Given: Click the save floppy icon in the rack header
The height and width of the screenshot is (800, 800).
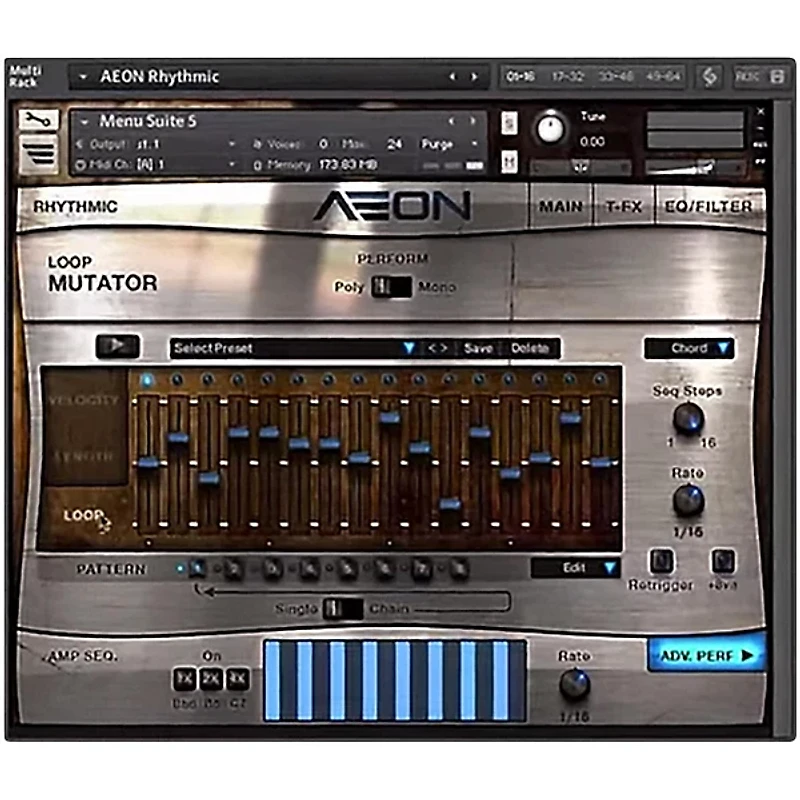Looking at the screenshot, I should (x=777, y=77).
